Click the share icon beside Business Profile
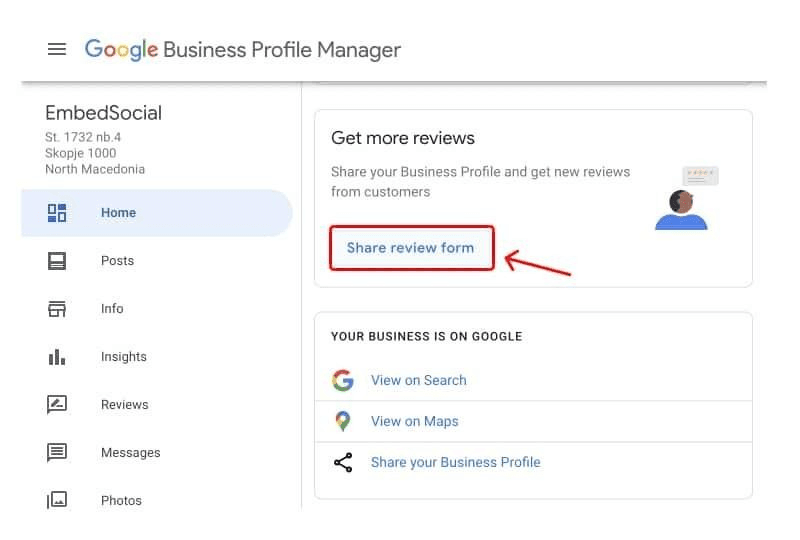800x540 pixels. tap(343, 463)
